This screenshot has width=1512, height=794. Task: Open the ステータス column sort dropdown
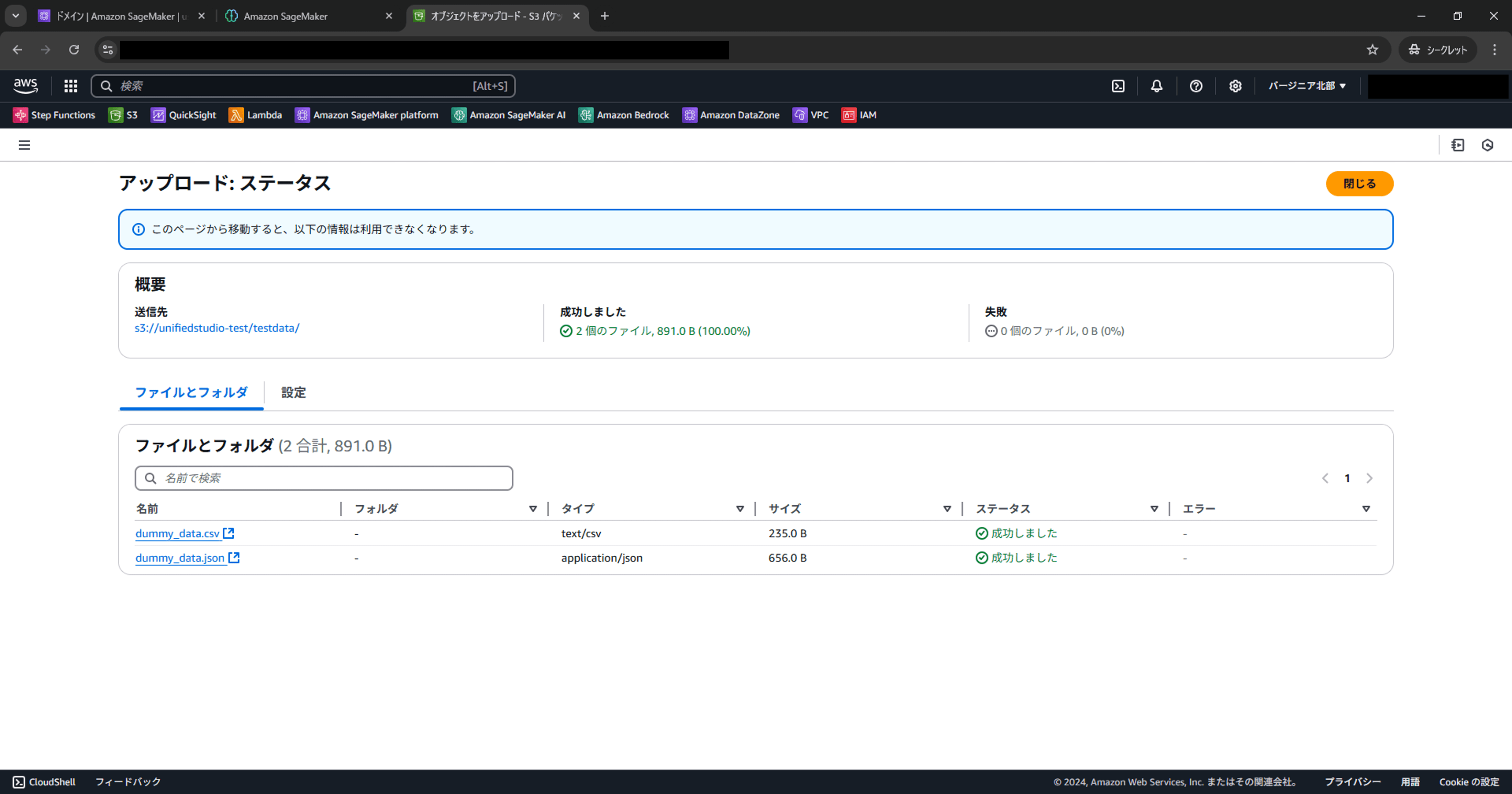tap(1155, 509)
